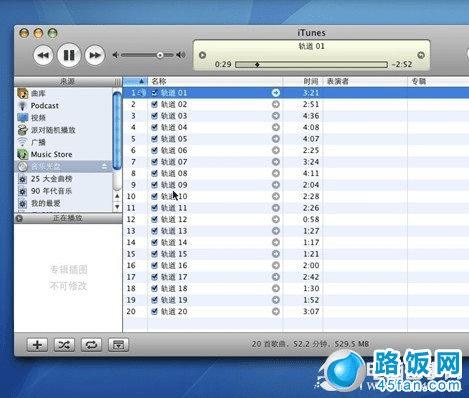
Task: Select the Videos source item icon
Action: coord(22,118)
